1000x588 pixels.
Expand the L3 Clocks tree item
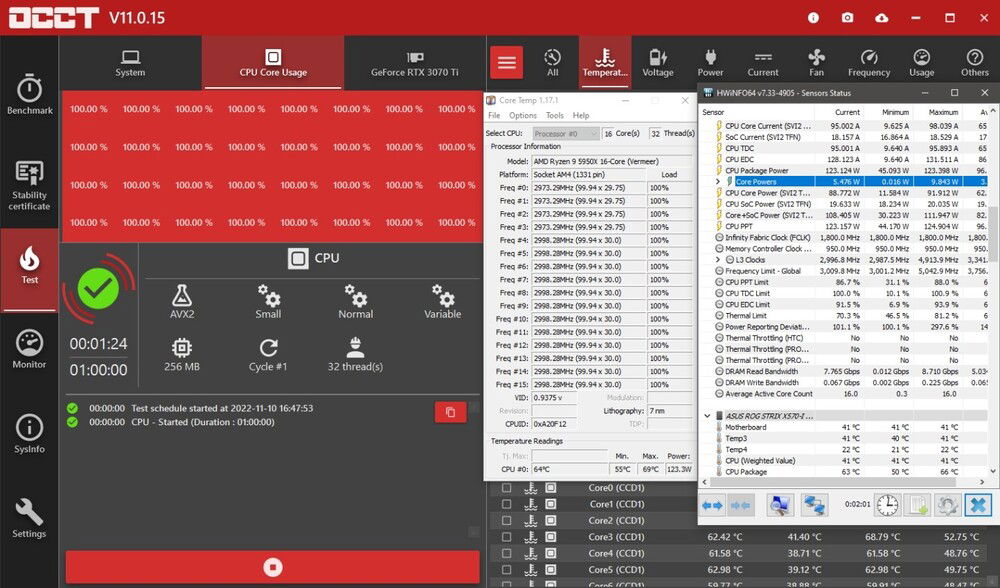pos(718,260)
